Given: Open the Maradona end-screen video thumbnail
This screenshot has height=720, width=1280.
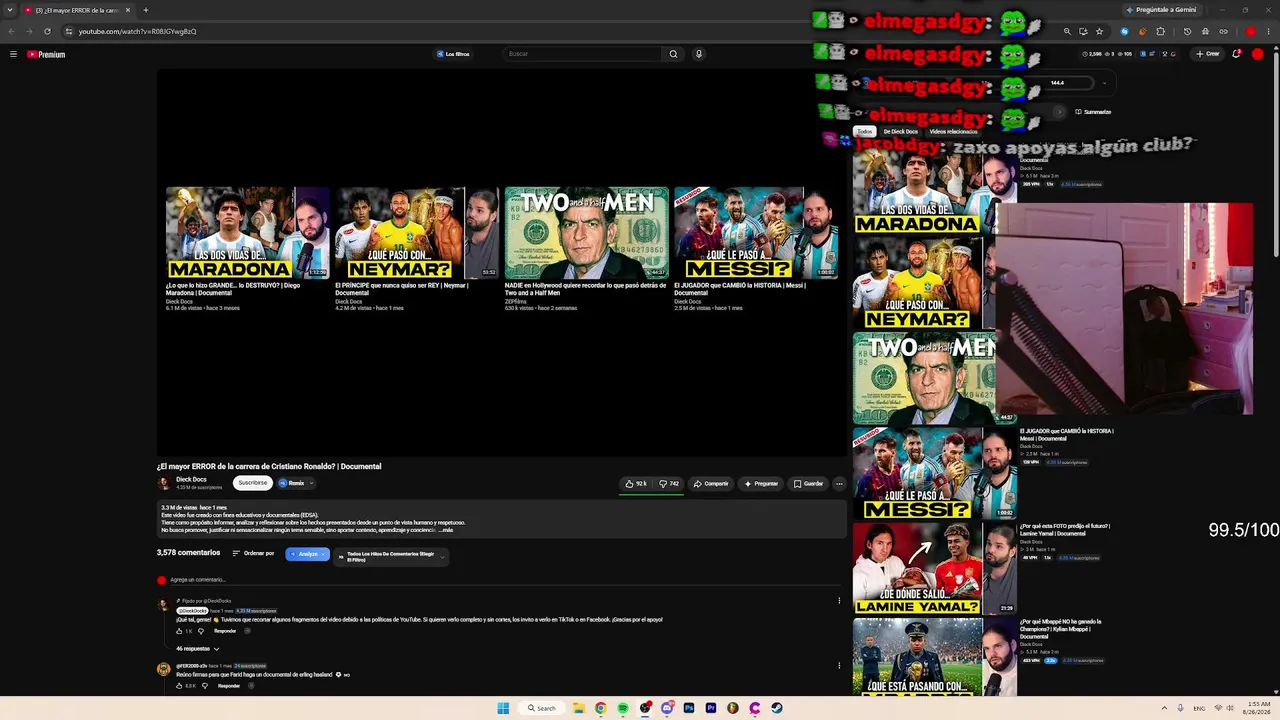Looking at the screenshot, I should tap(248, 232).
